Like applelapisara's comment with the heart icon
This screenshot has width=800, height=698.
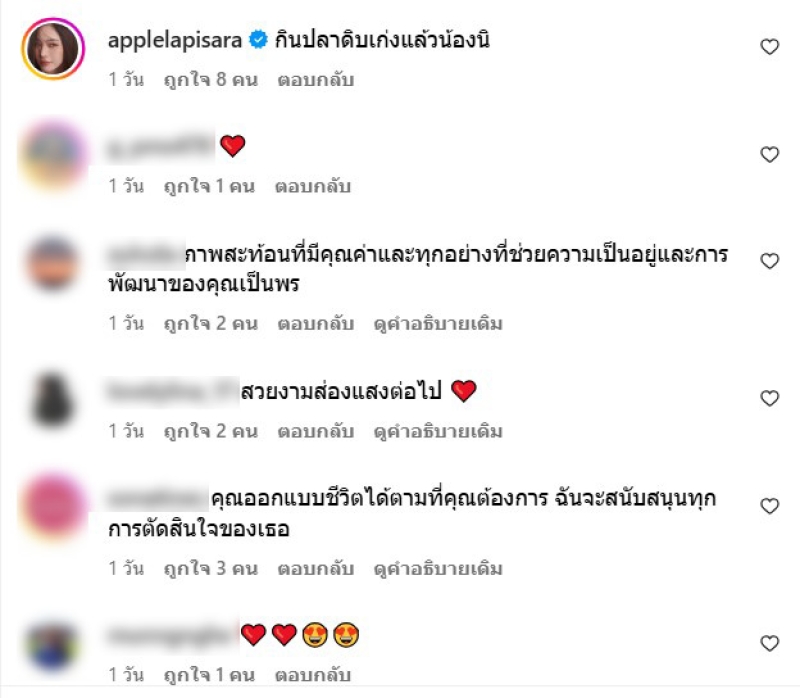tap(769, 47)
